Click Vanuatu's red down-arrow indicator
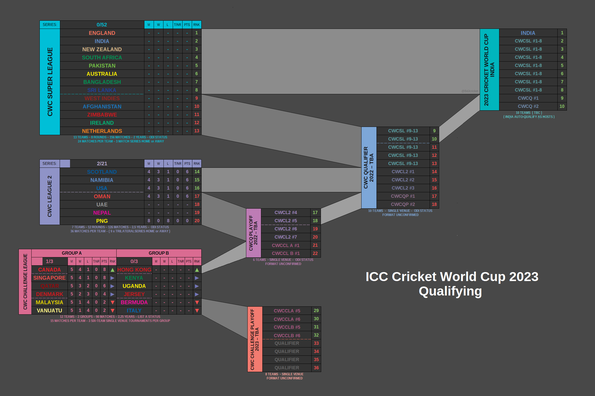The width and height of the screenshot is (595, 396). point(112,311)
